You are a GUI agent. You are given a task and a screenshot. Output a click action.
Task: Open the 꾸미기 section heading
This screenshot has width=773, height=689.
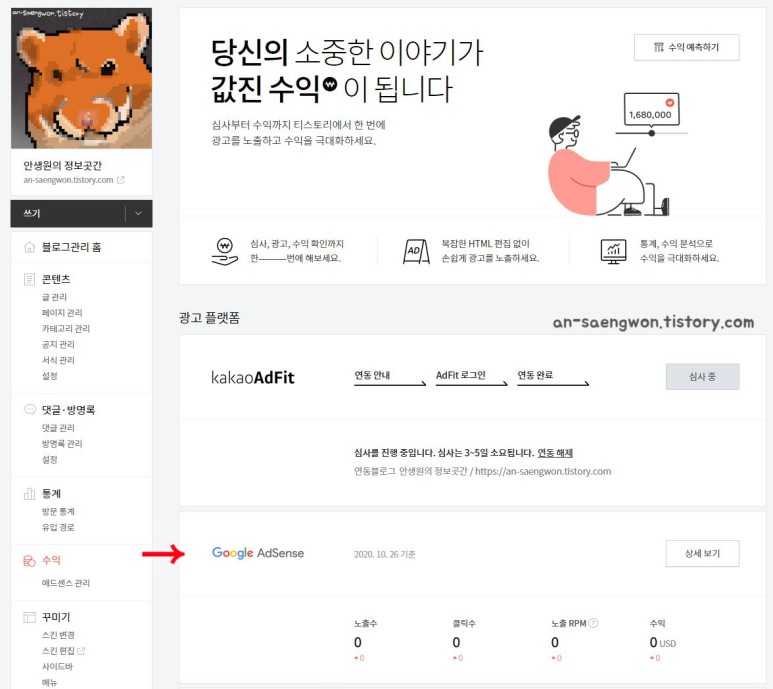[x=56, y=617]
